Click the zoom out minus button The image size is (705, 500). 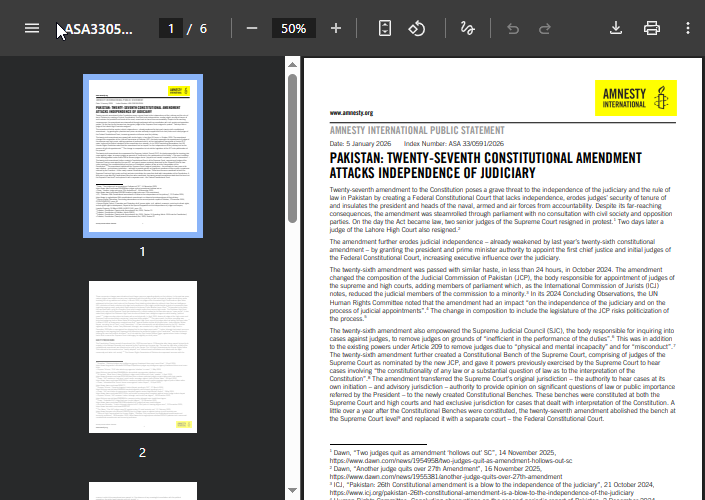coord(252,28)
